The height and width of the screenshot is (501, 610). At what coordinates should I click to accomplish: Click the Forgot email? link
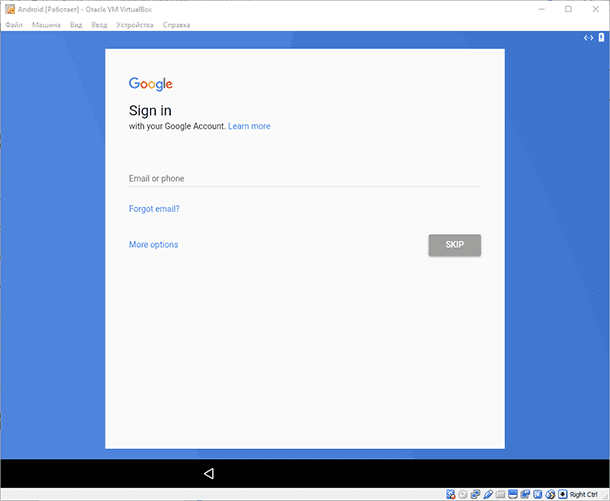click(x=154, y=209)
